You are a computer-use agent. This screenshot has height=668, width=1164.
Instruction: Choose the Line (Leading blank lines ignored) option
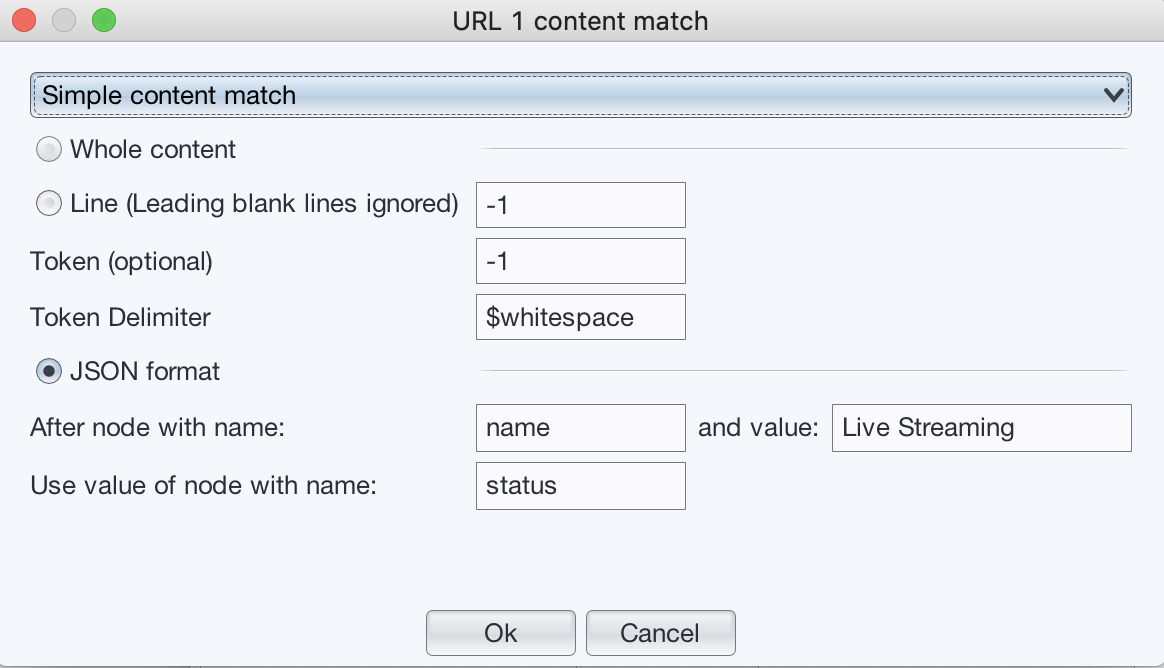tap(48, 204)
